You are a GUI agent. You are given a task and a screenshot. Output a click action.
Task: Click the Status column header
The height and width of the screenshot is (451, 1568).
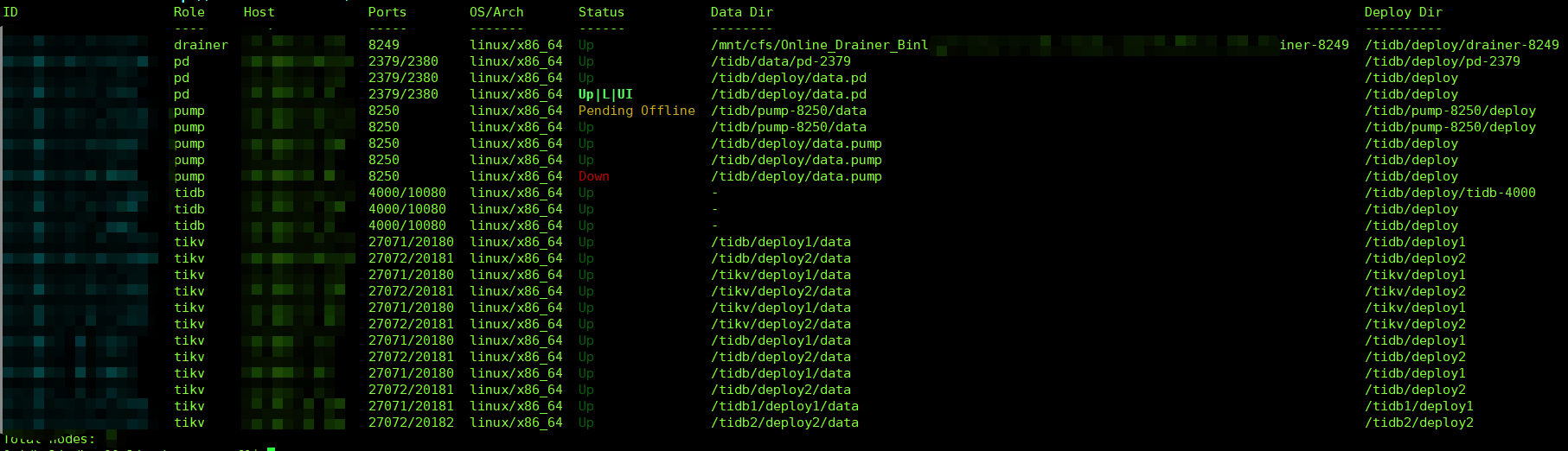601,12
